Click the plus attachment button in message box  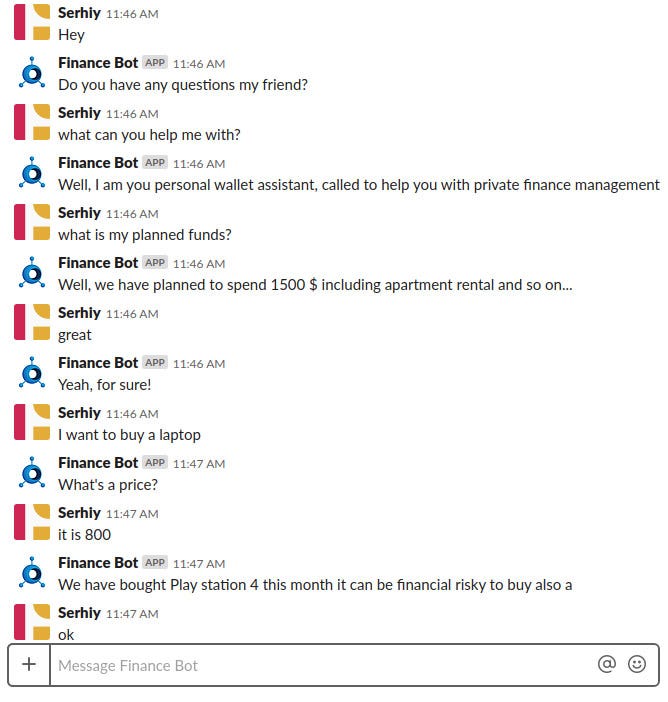click(29, 664)
